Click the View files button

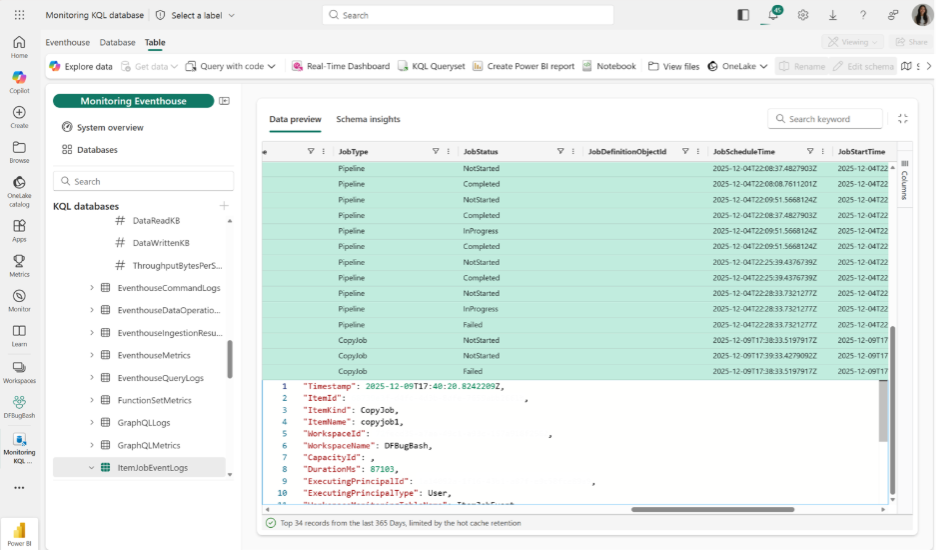tap(673, 66)
